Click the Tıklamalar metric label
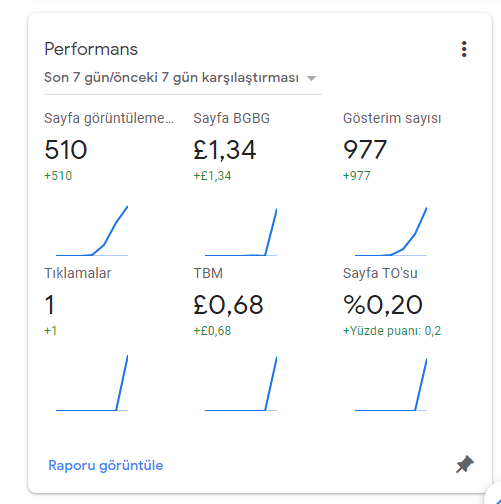 click(78, 273)
